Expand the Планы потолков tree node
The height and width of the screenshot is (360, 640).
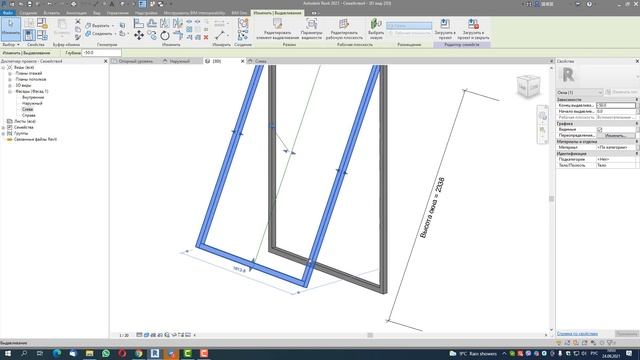[x=9, y=80]
